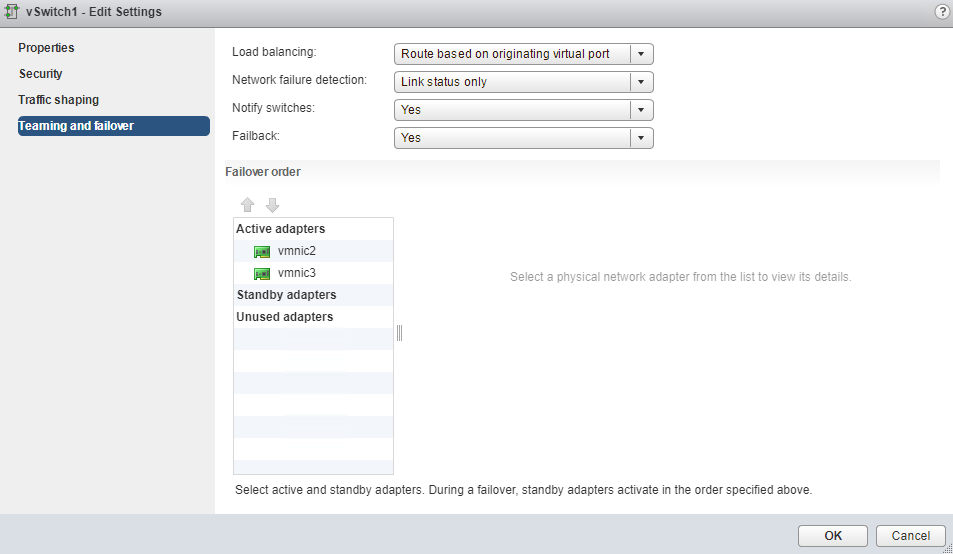
Task: Expand the Failback dropdown arrow
Action: pyautogui.click(x=642, y=138)
